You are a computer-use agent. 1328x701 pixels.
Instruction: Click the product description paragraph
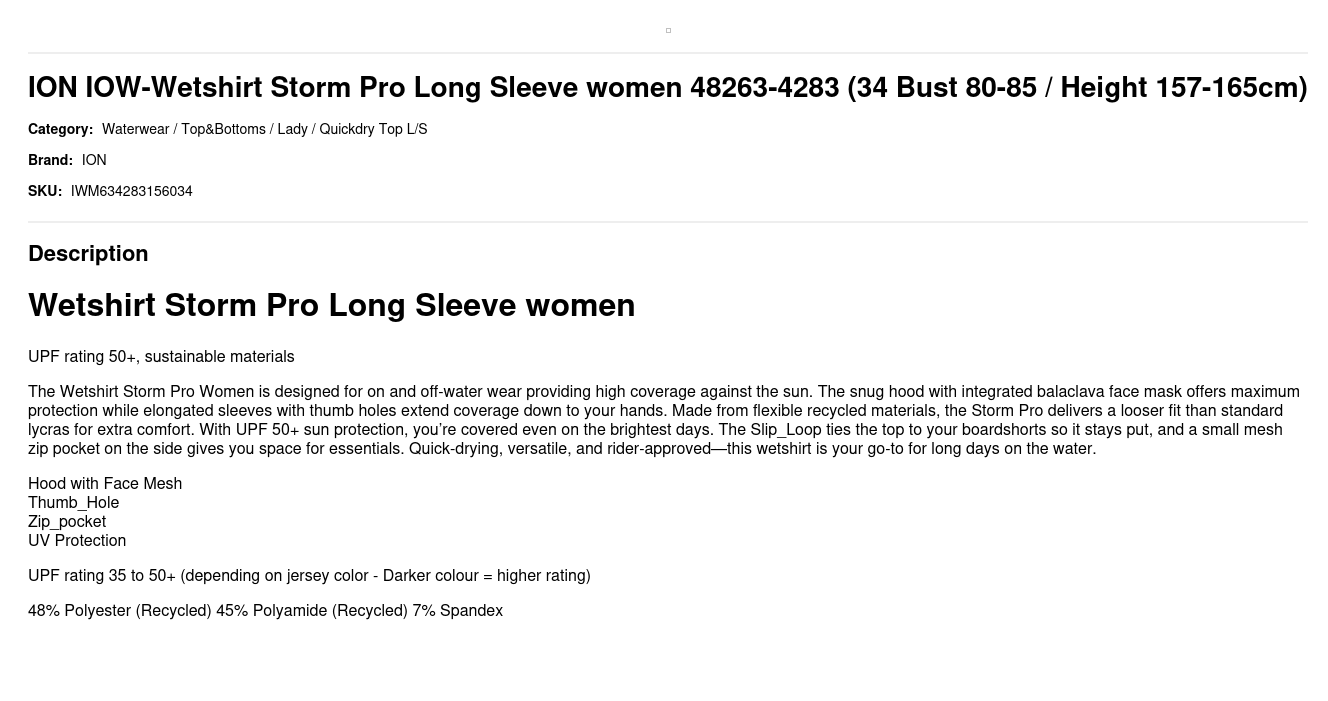664,420
